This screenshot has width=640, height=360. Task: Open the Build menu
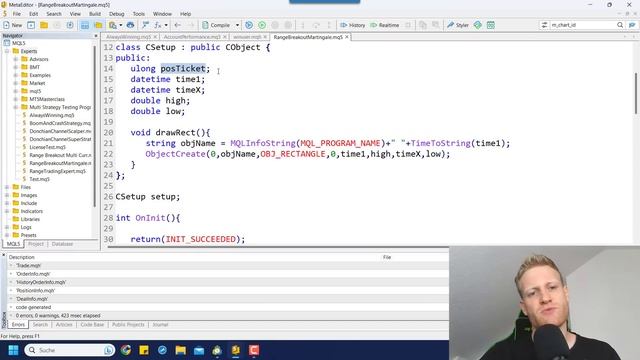pyautogui.click(x=95, y=14)
